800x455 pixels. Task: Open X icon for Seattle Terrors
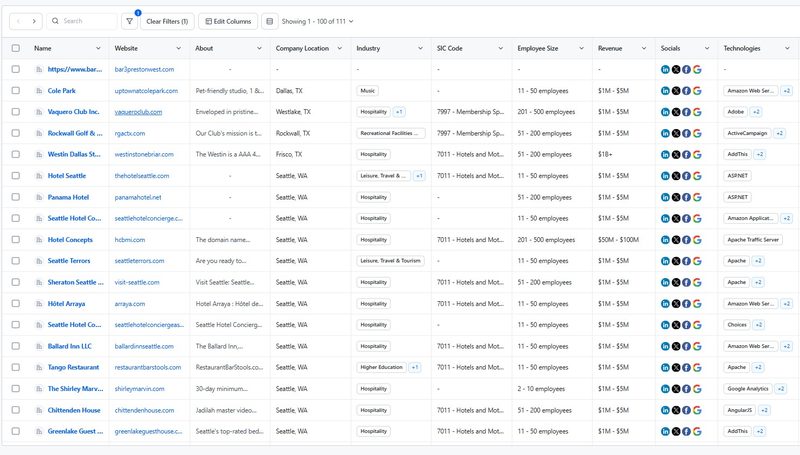coord(676,261)
